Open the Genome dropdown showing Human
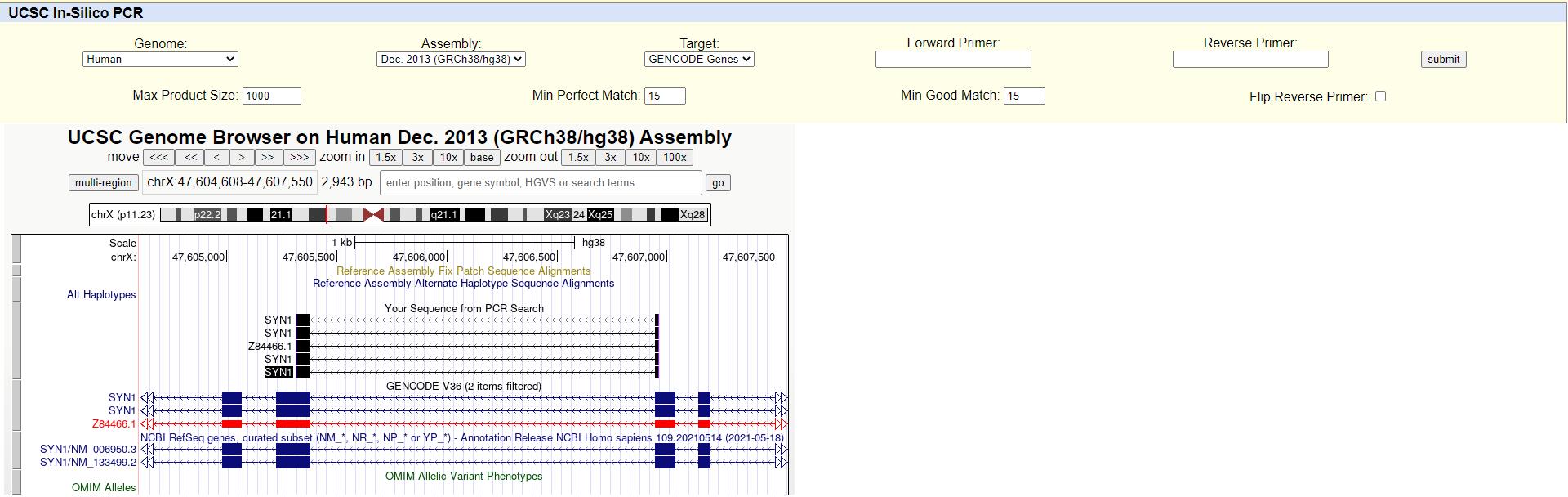 160,59
